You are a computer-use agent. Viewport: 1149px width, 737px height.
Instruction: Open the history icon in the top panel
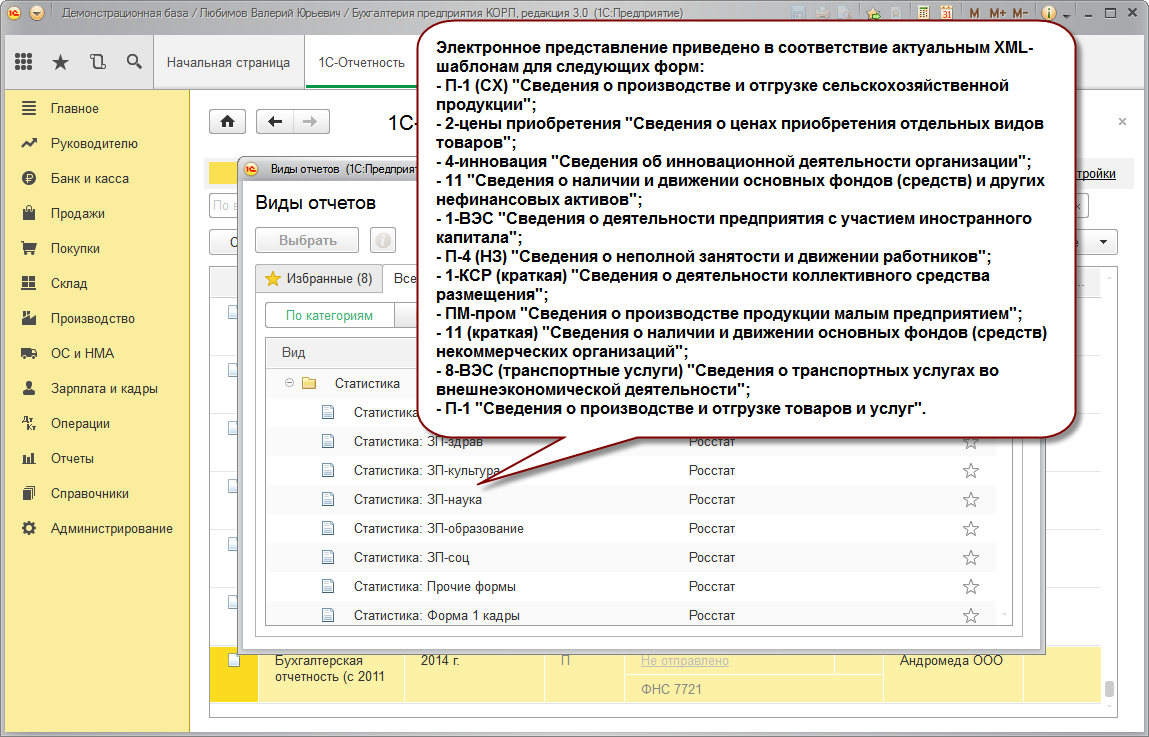(97, 62)
